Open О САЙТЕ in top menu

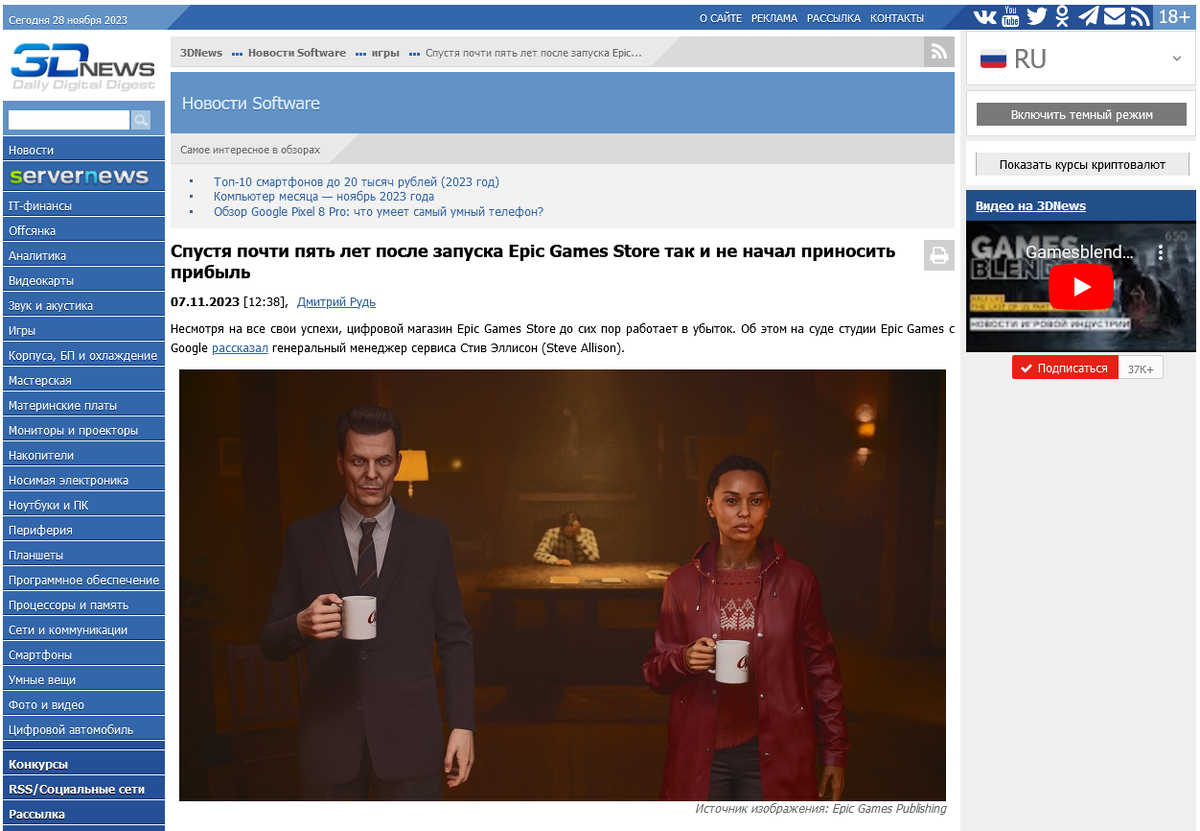721,18
